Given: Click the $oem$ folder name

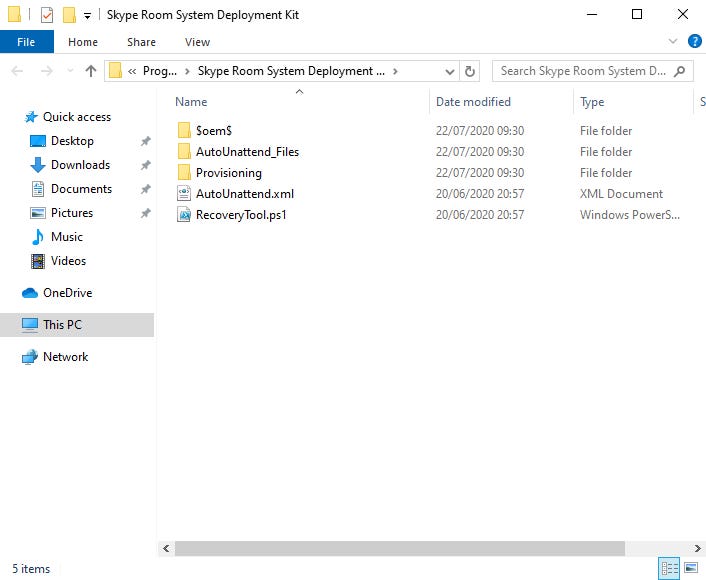Looking at the screenshot, I should click(x=214, y=131).
